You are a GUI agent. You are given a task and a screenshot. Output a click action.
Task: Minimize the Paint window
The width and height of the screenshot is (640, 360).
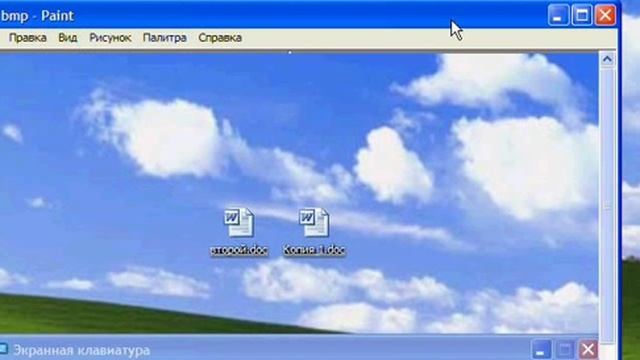tap(557, 16)
